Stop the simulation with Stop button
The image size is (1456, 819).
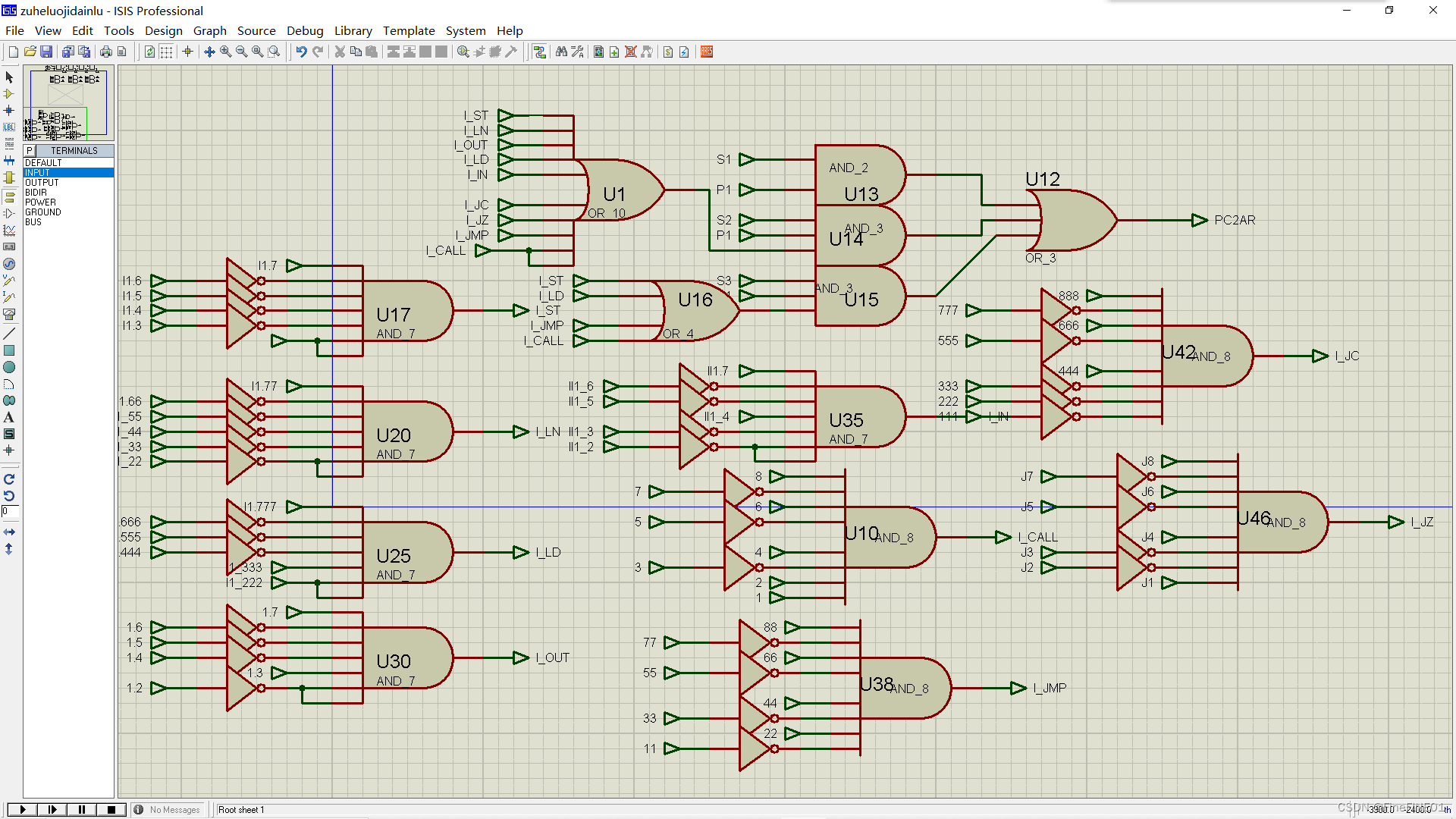(x=111, y=809)
